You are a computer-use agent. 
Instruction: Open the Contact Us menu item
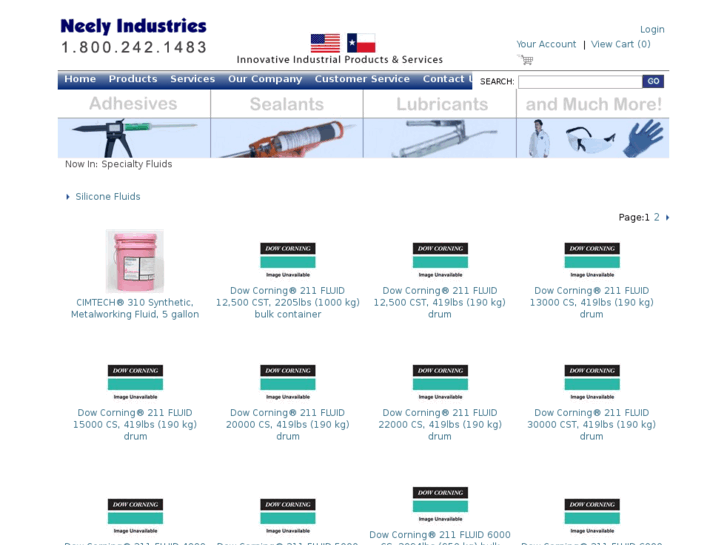tap(447, 79)
